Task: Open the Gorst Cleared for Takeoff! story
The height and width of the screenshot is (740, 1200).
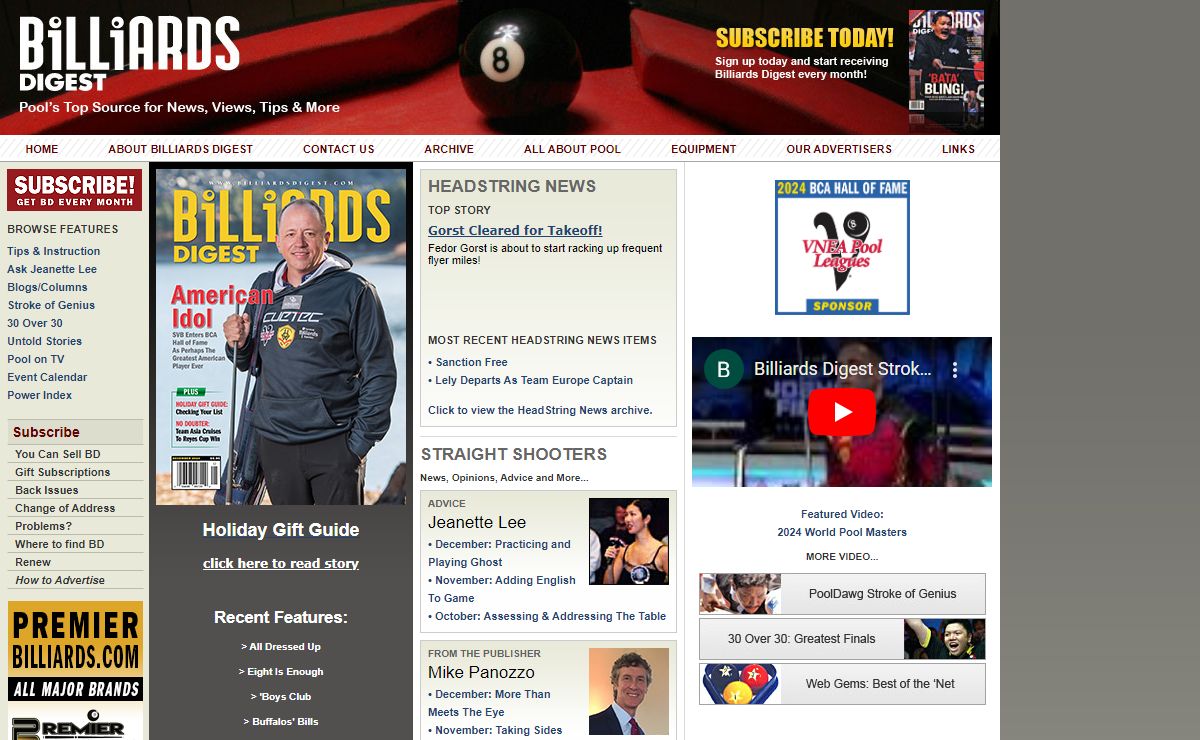Action: point(515,230)
